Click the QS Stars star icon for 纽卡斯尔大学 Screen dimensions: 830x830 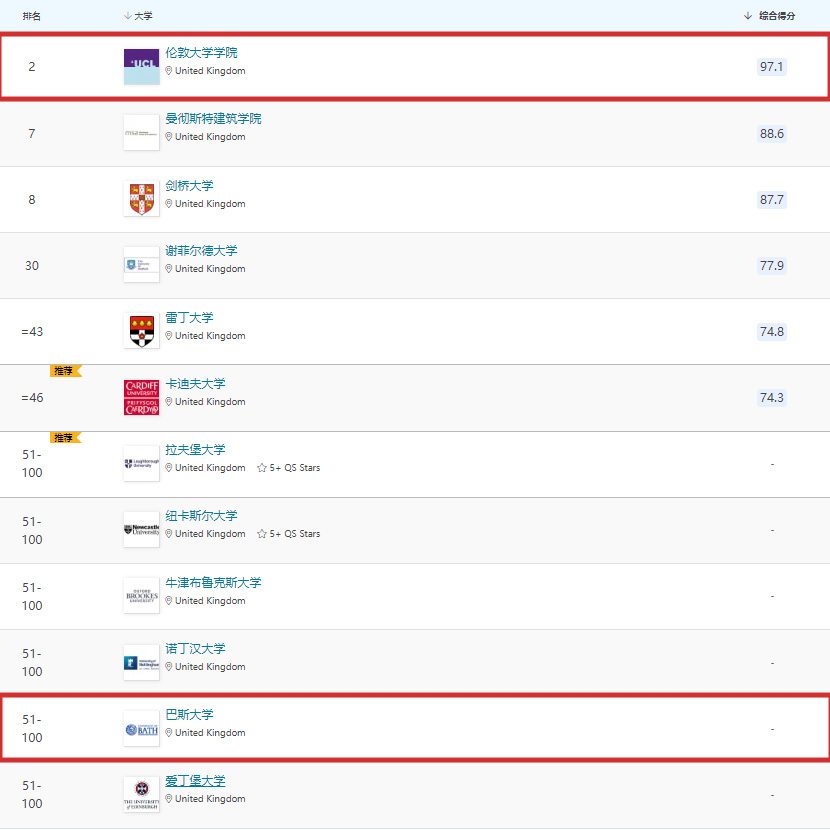coord(261,534)
